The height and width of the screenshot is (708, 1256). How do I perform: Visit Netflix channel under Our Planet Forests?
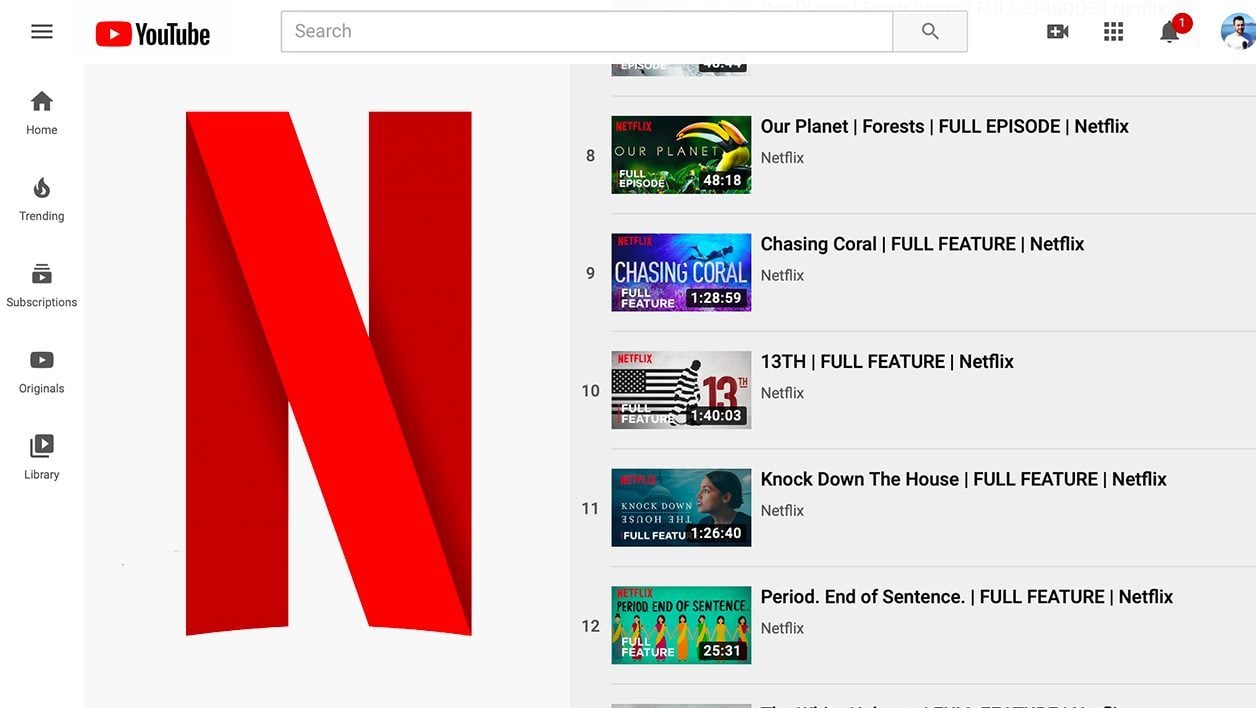coord(782,158)
